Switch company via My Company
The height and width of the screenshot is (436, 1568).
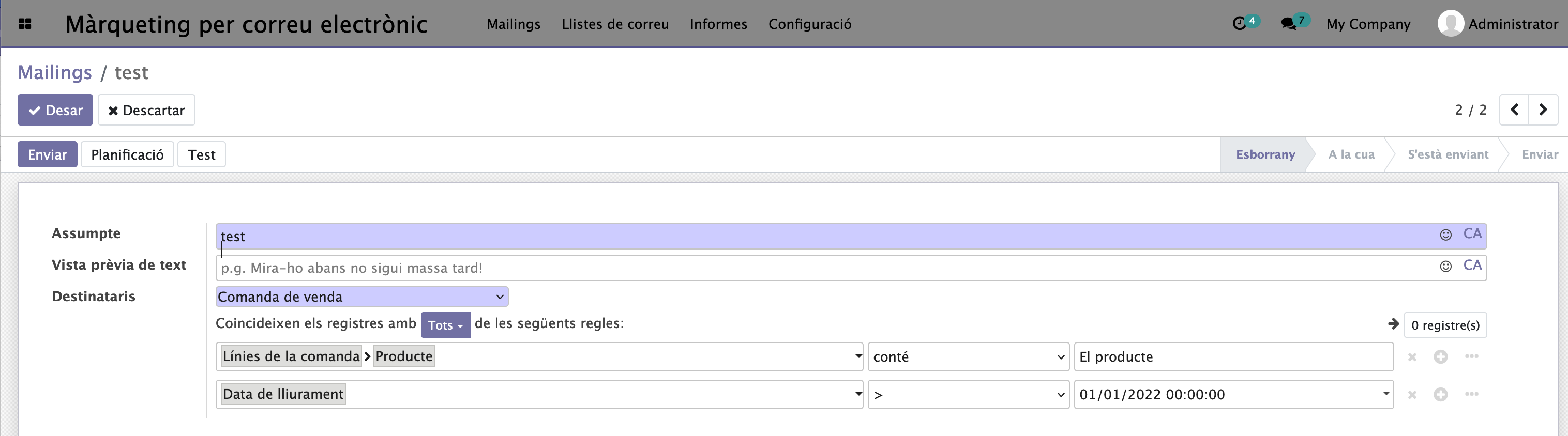(1368, 24)
